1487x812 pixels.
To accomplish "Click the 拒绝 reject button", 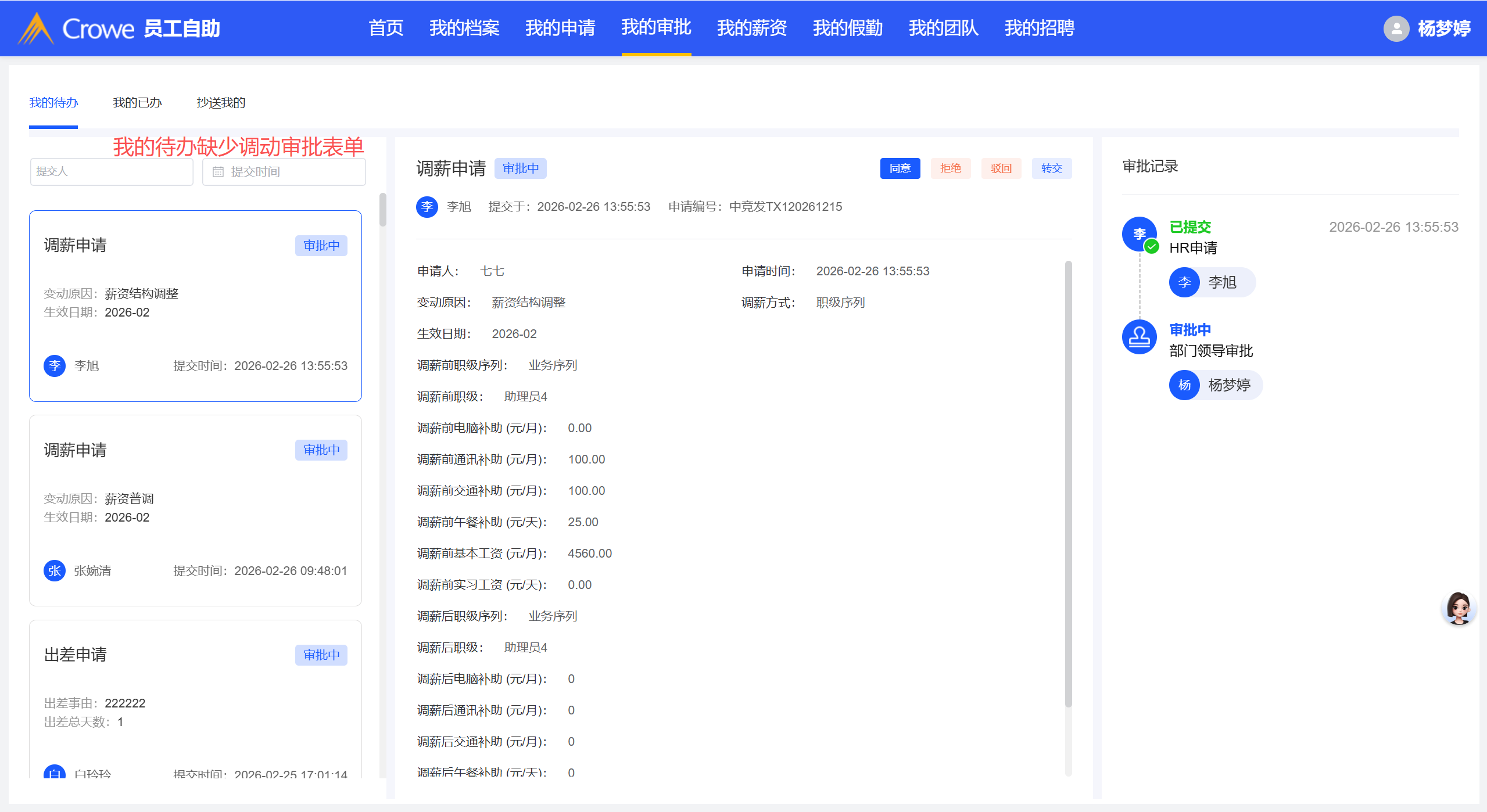I will click(950, 168).
